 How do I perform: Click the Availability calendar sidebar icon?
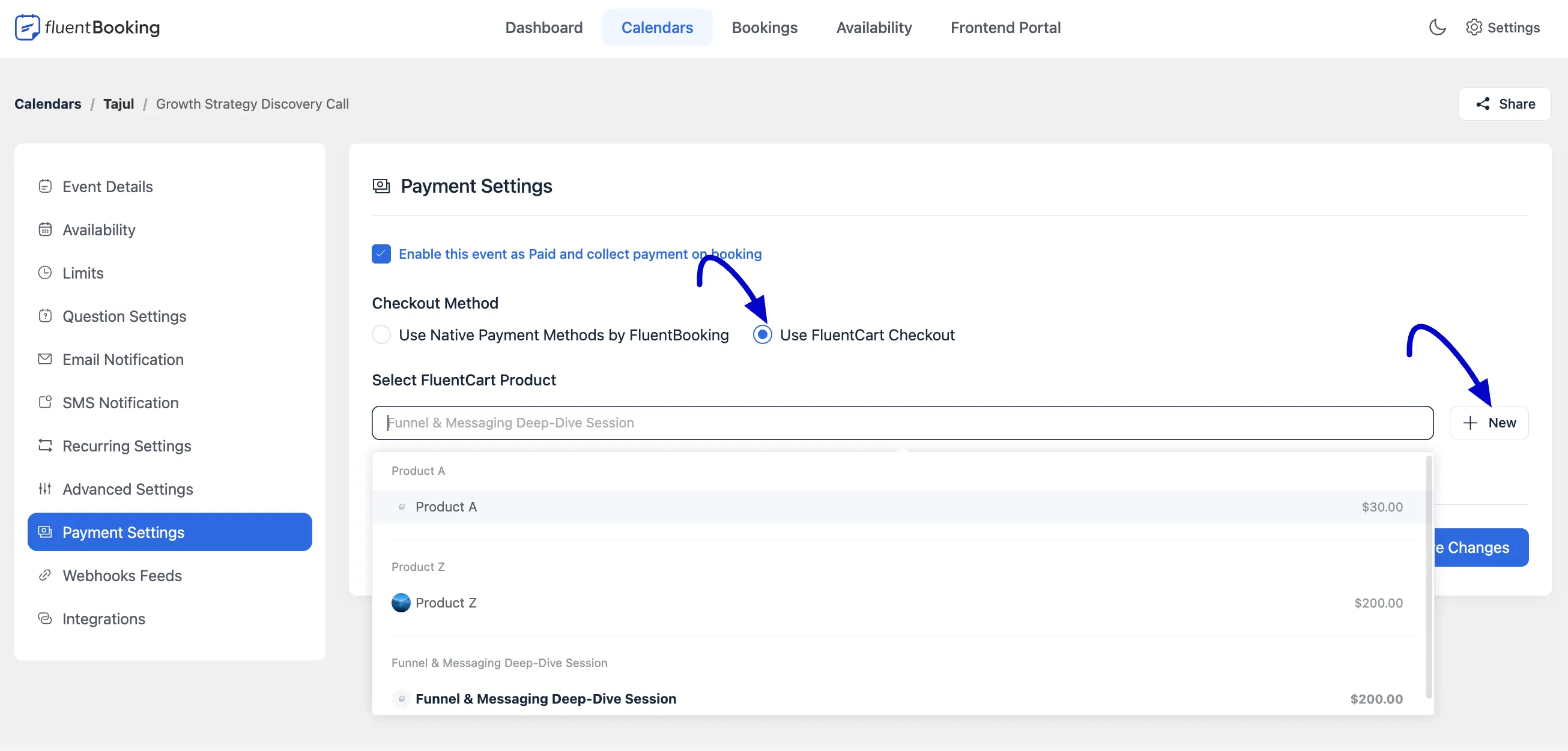click(45, 229)
